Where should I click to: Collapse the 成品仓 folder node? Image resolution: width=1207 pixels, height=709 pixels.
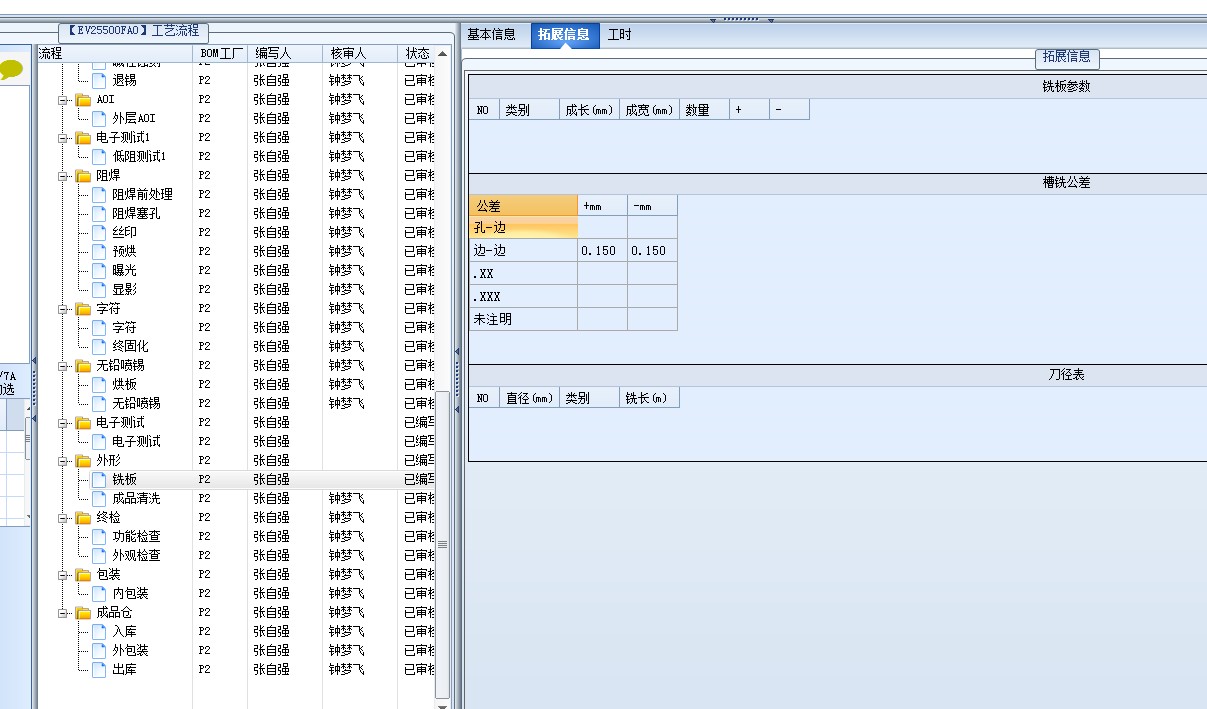[64, 612]
